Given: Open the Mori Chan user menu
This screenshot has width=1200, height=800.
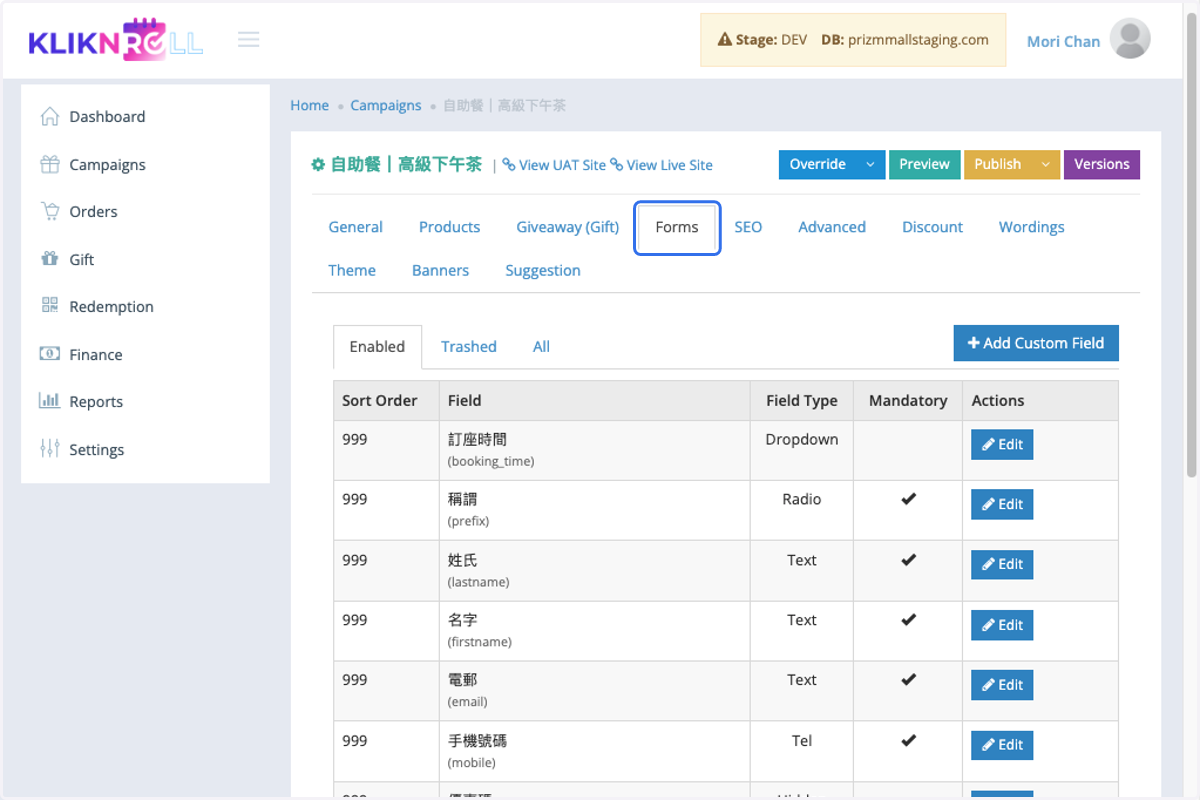Looking at the screenshot, I should coord(1063,41).
